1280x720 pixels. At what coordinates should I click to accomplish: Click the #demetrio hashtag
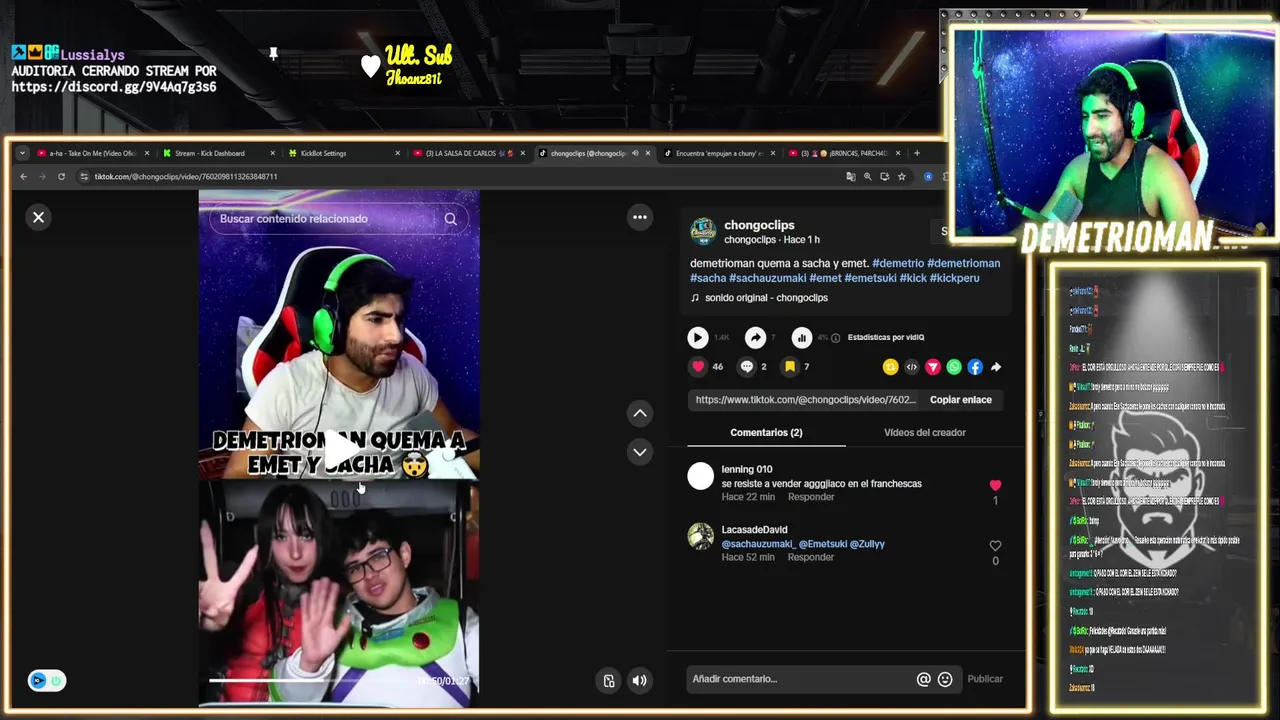[898, 264]
